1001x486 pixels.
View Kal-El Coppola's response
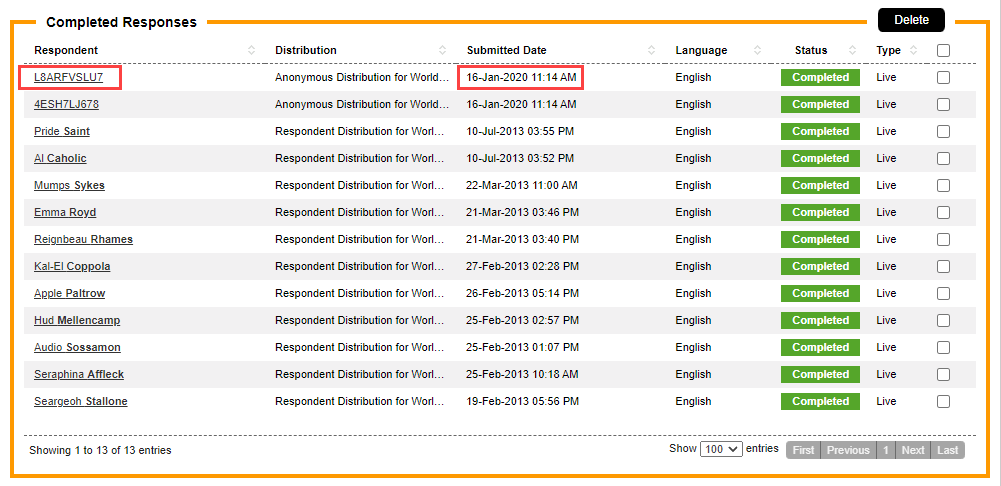tap(72, 267)
